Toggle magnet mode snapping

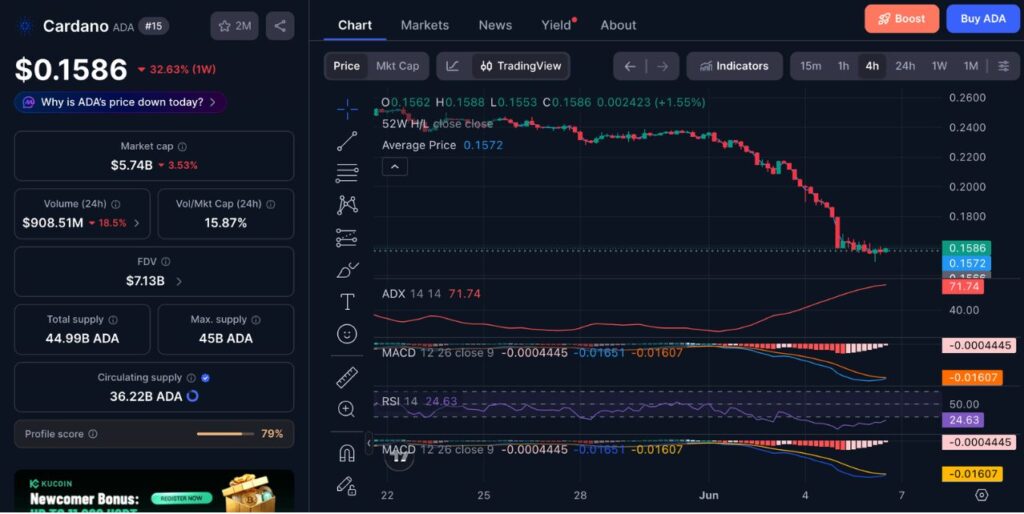coord(347,453)
